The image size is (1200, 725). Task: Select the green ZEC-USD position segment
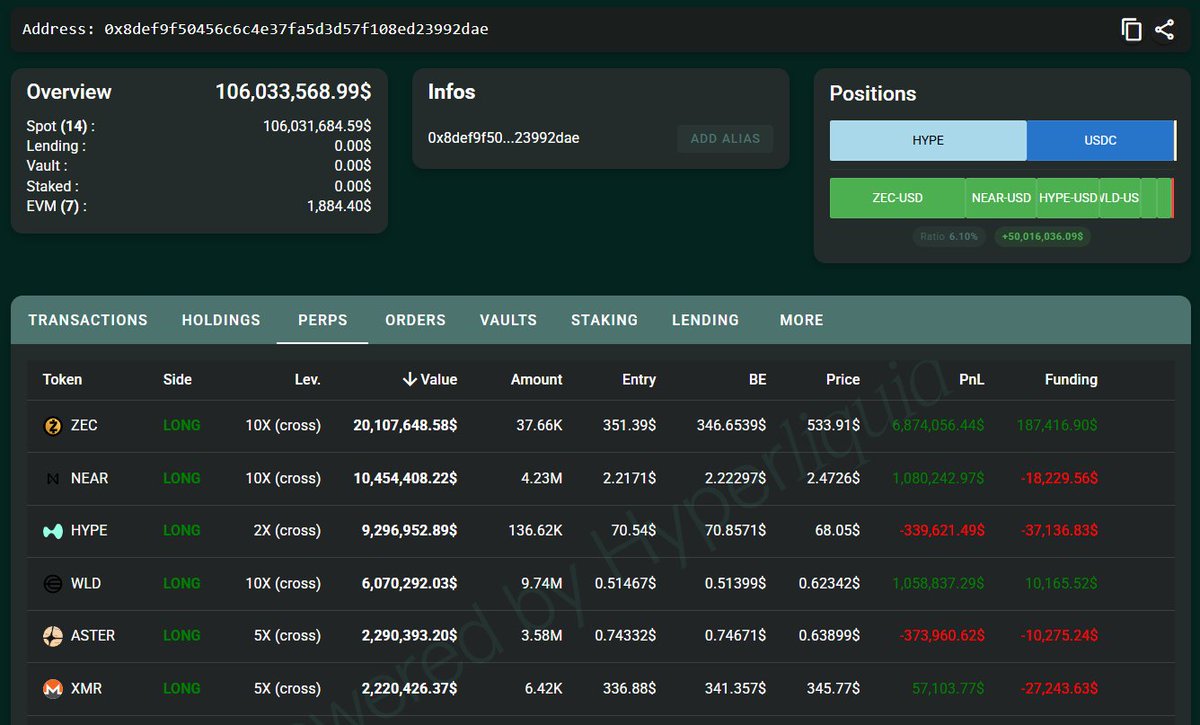[x=897, y=198]
